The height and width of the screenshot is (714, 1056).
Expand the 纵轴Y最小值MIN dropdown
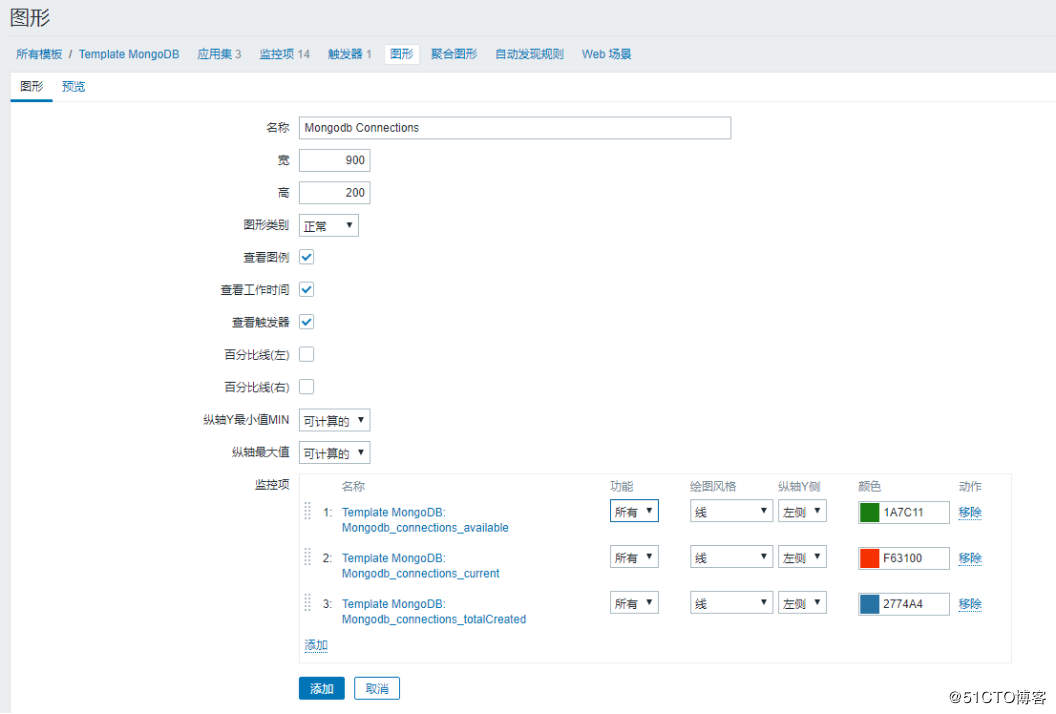click(335, 420)
